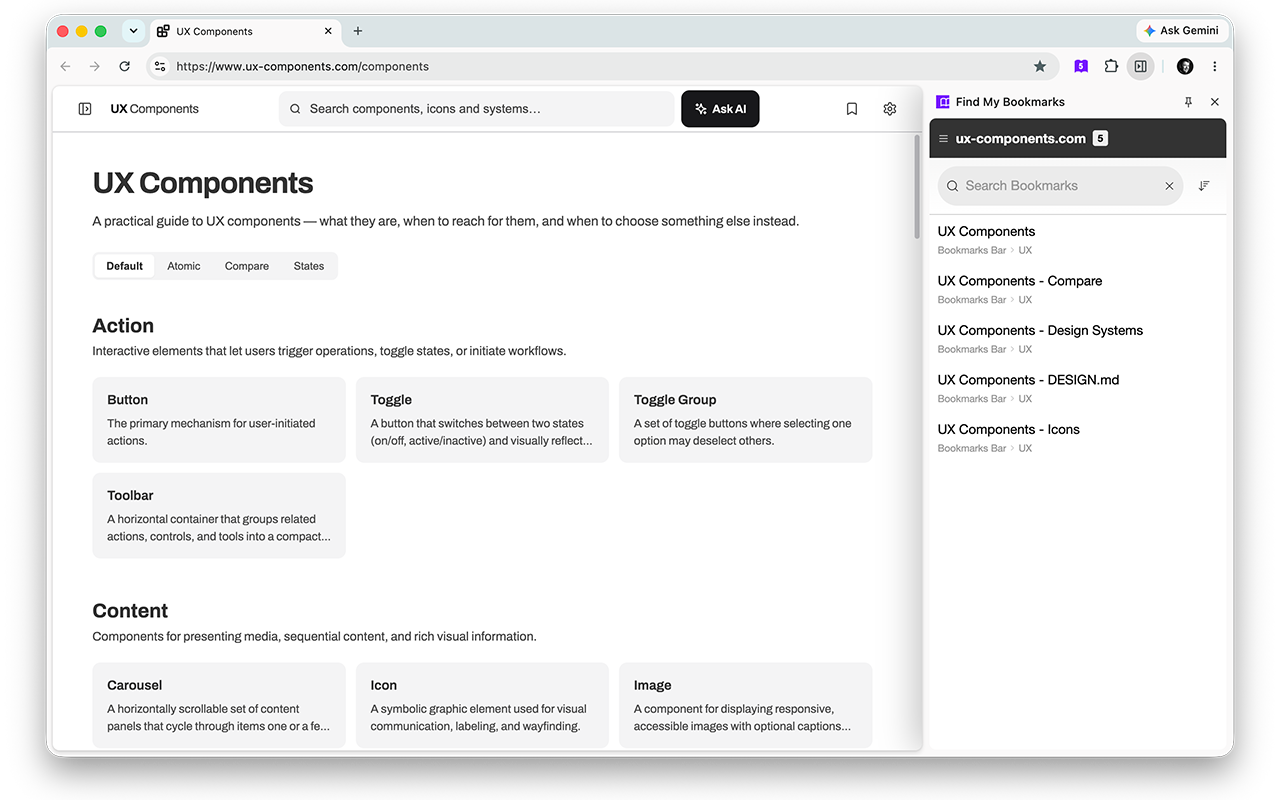
Task: Click the UX Components logo text in header
Action: tap(155, 109)
